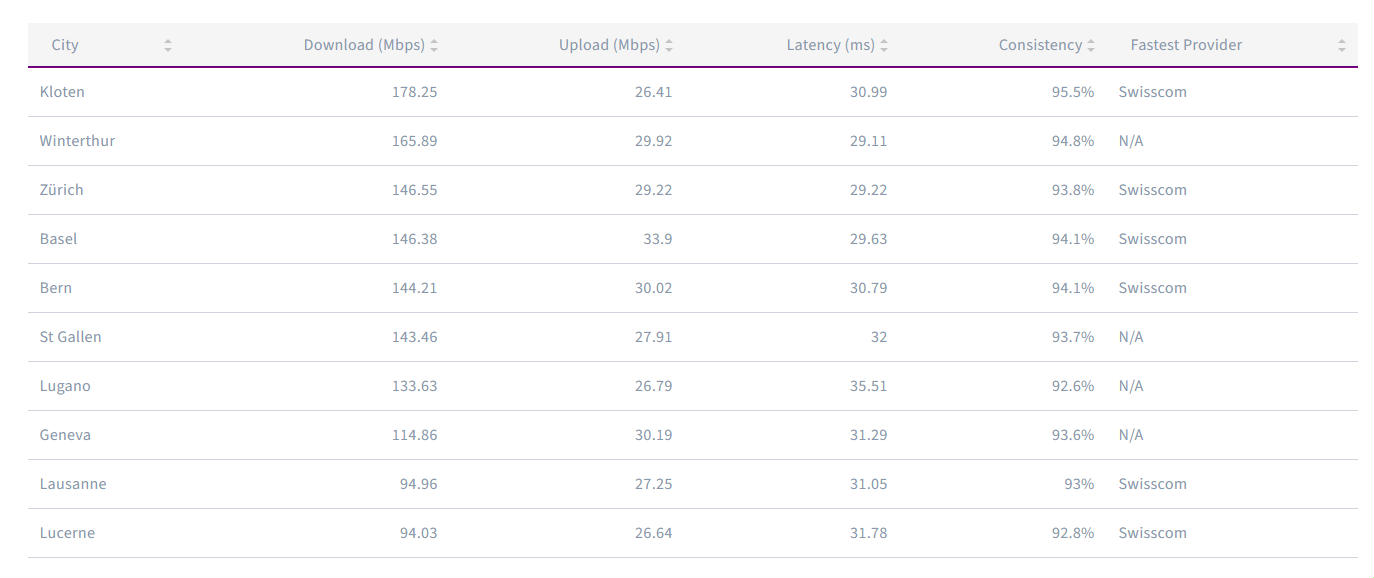
Task: Click Swisscom provider in Lucerne row
Action: [x=1152, y=533]
